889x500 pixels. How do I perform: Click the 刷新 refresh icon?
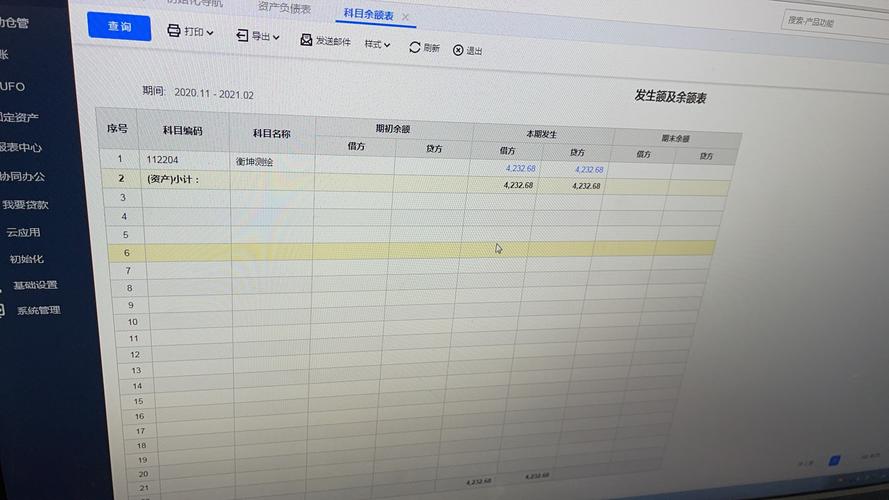coord(415,48)
